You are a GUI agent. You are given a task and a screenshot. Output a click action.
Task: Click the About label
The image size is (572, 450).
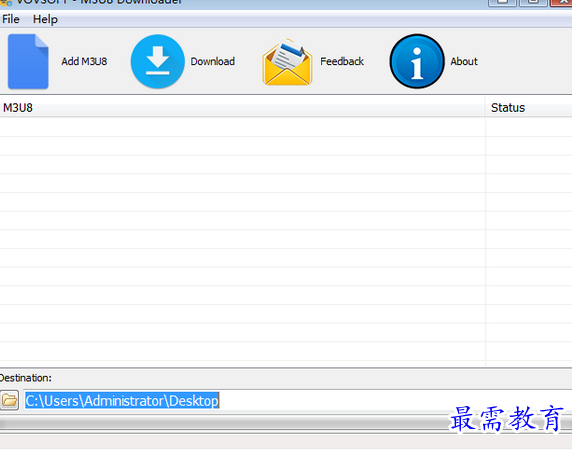tap(464, 61)
